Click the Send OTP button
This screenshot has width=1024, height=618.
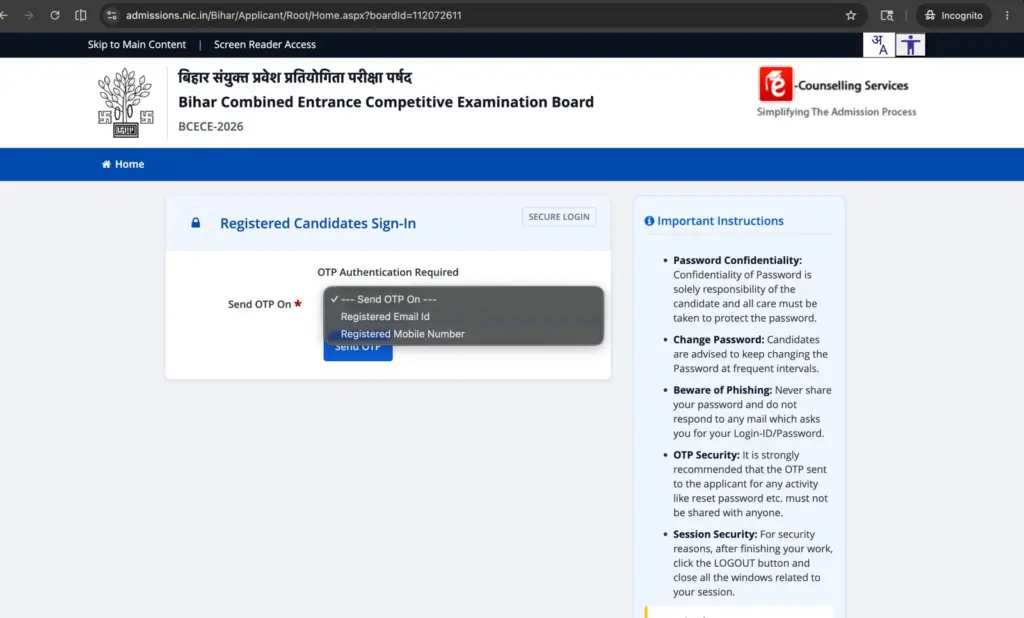[358, 351]
